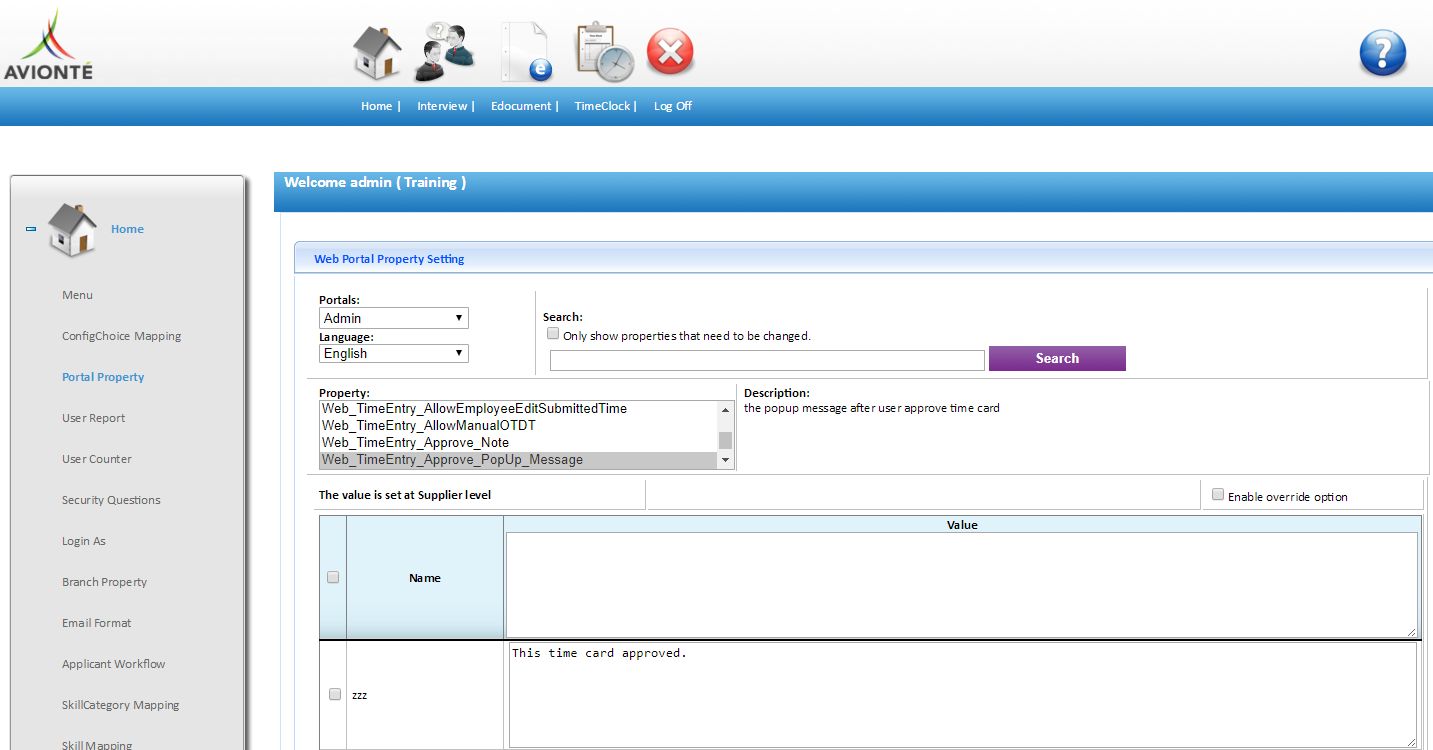Open Email Format in the sidebar
The height and width of the screenshot is (750, 1433).
click(97, 623)
